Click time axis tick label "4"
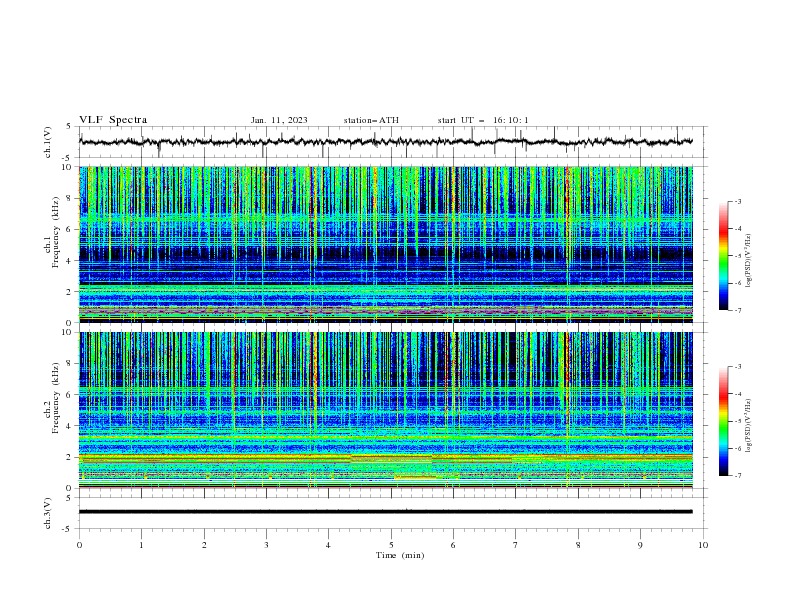This screenshot has width=792, height=612. [329, 545]
